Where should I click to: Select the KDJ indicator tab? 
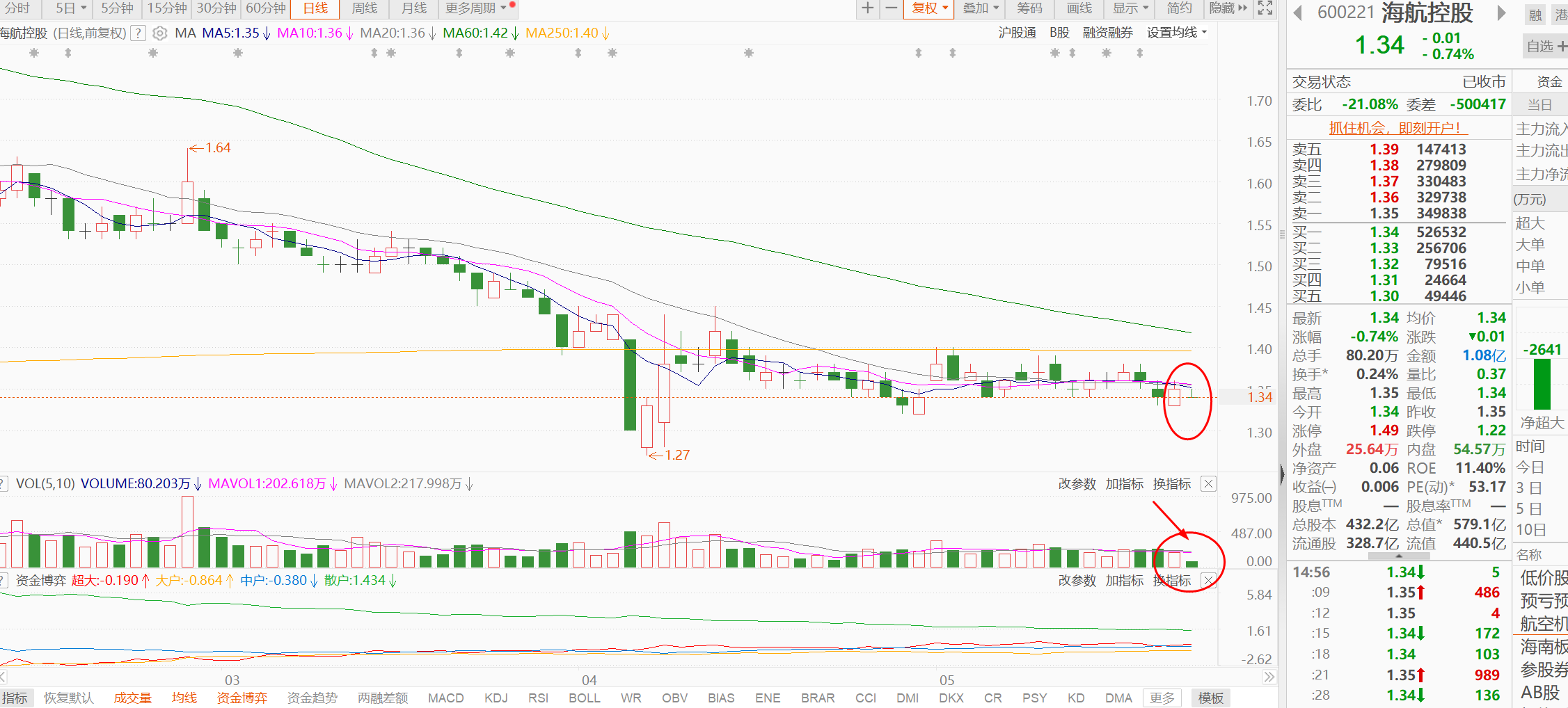click(496, 698)
